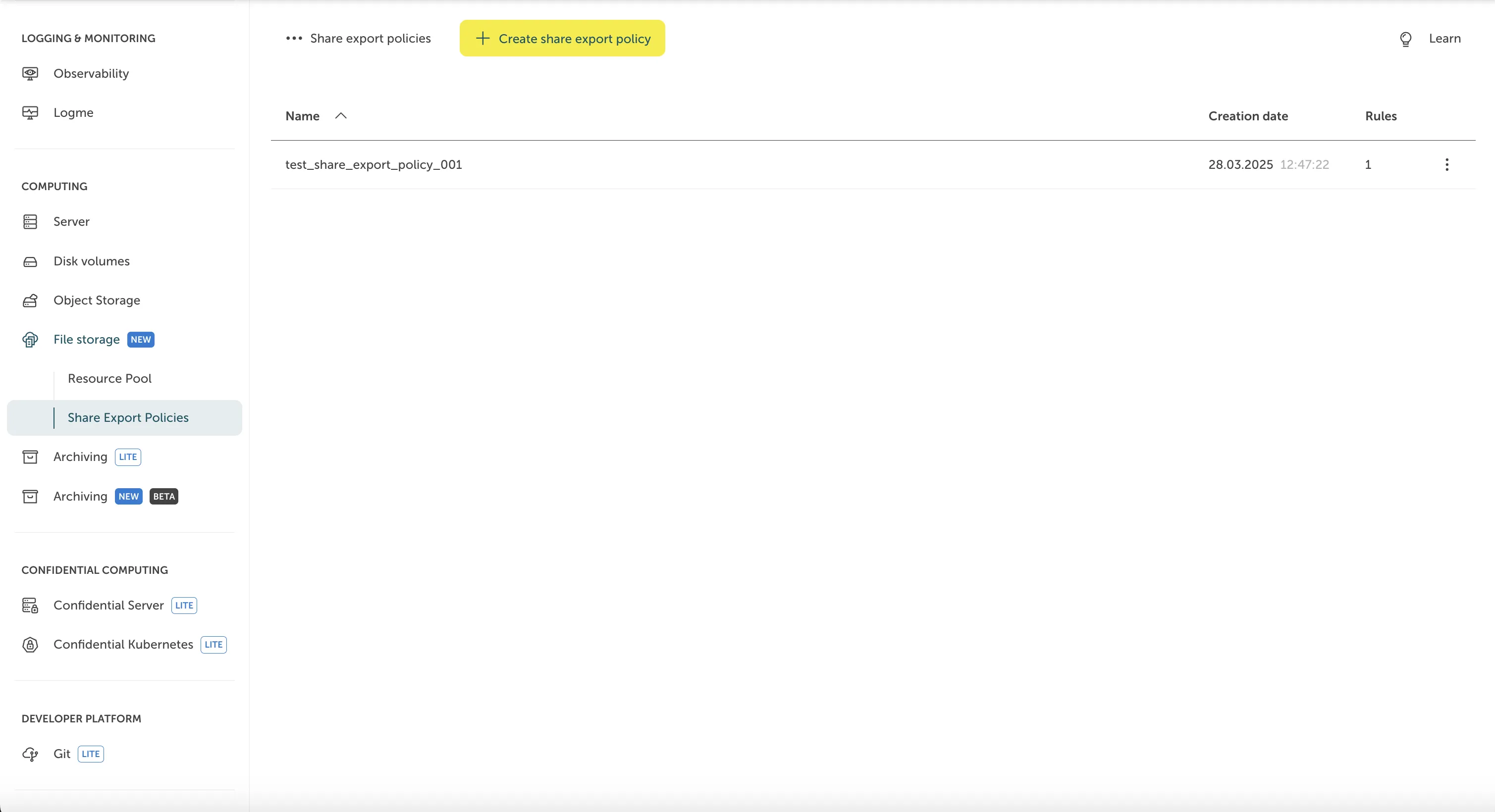Open Archiving LITE menu entry
Screen dimensions: 1495x812
(x=81, y=457)
